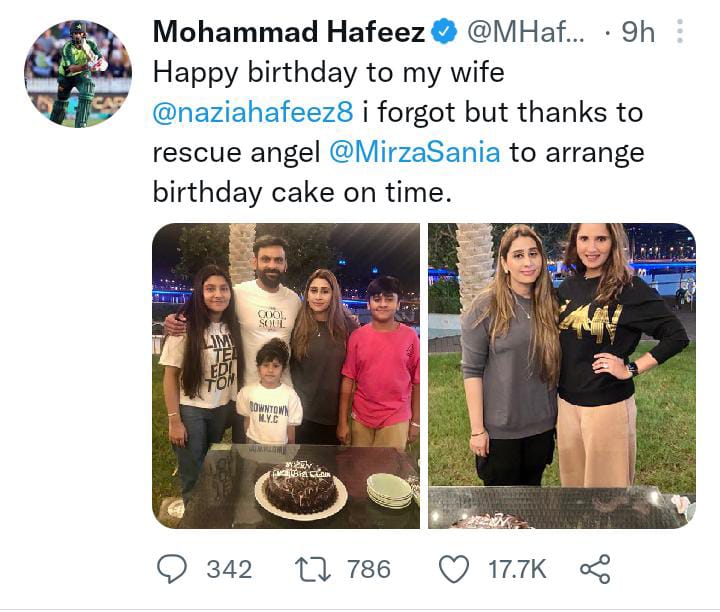Click the retweet arrows icon
Viewport: 720px width, 612px height.
tap(314, 569)
